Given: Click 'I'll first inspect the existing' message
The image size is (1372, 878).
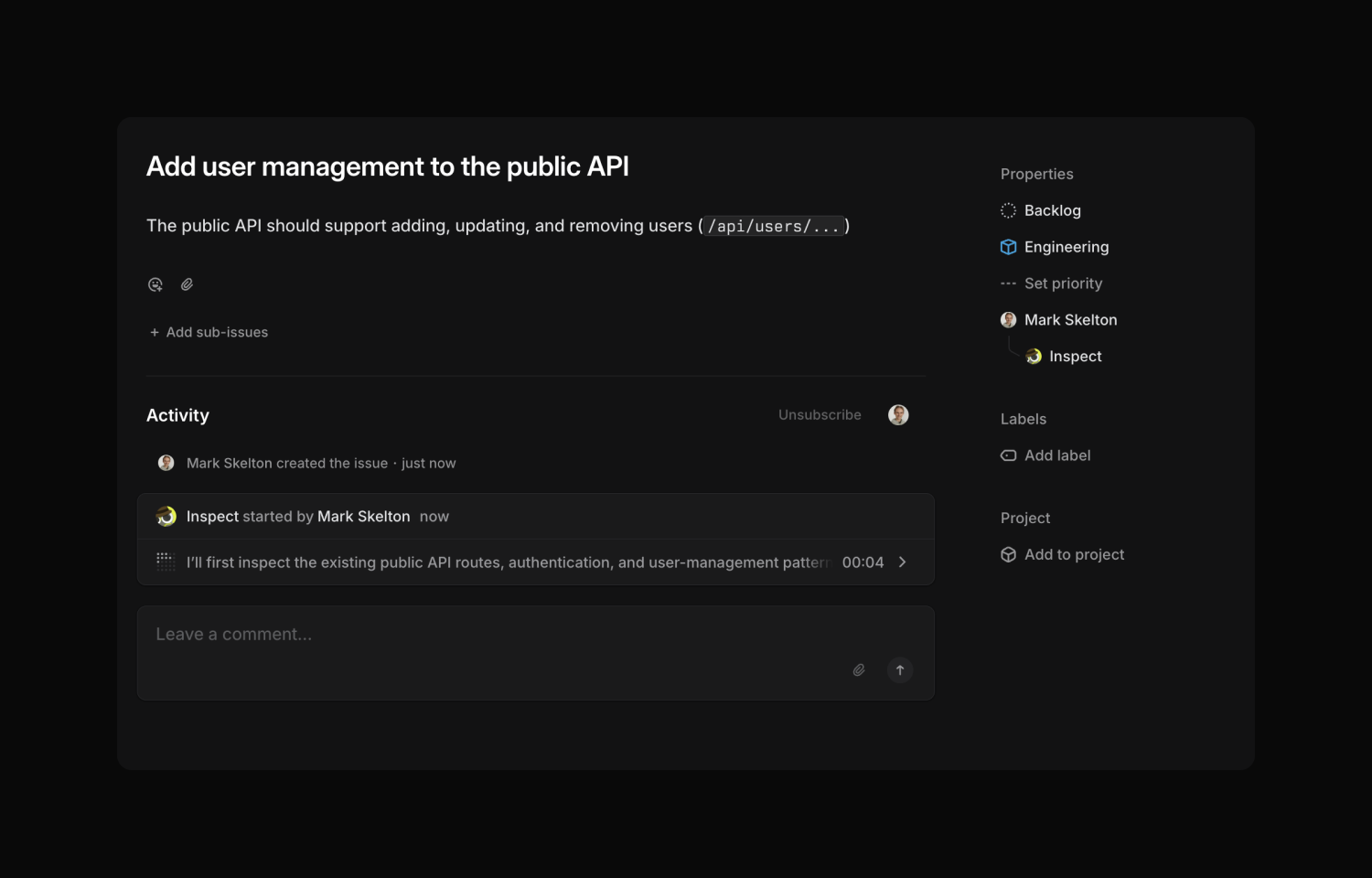Looking at the screenshot, I should pyautogui.click(x=509, y=562).
